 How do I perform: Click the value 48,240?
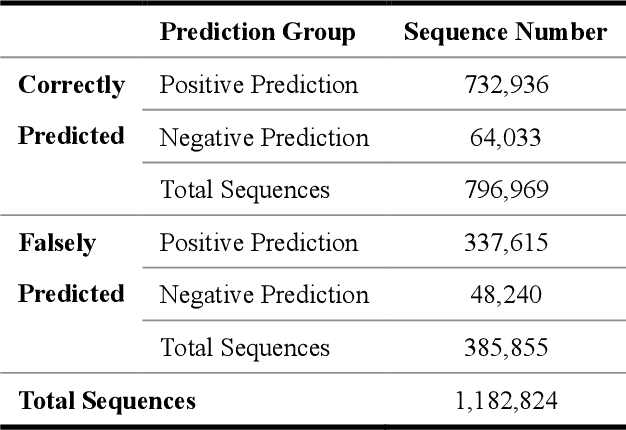pyautogui.click(x=506, y=295)
